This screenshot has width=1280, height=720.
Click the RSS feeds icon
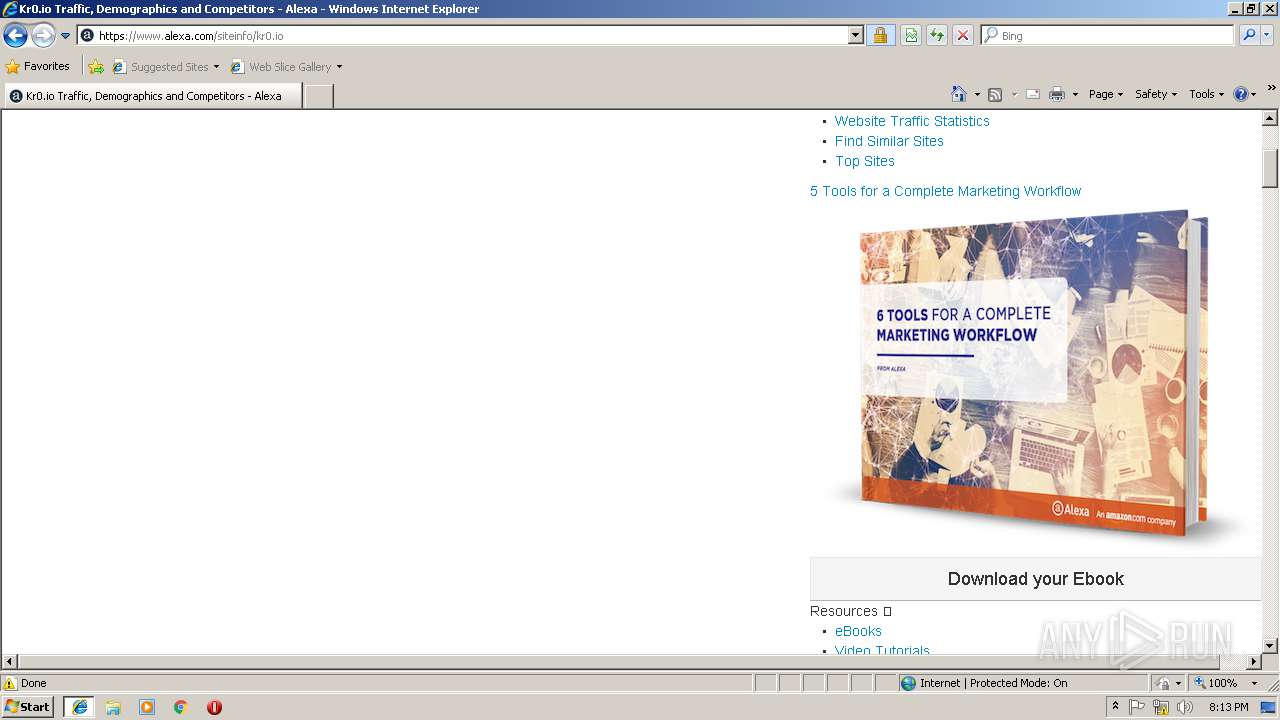[x=995, y=94]
